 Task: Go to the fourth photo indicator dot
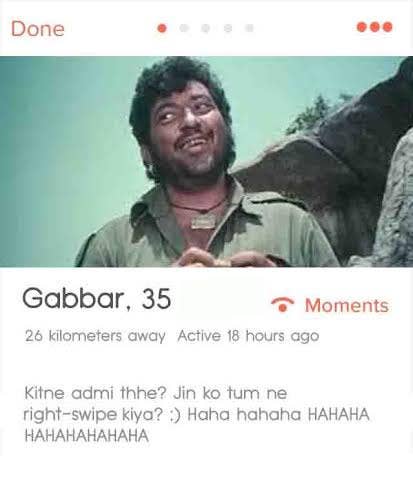click(228, 28)
